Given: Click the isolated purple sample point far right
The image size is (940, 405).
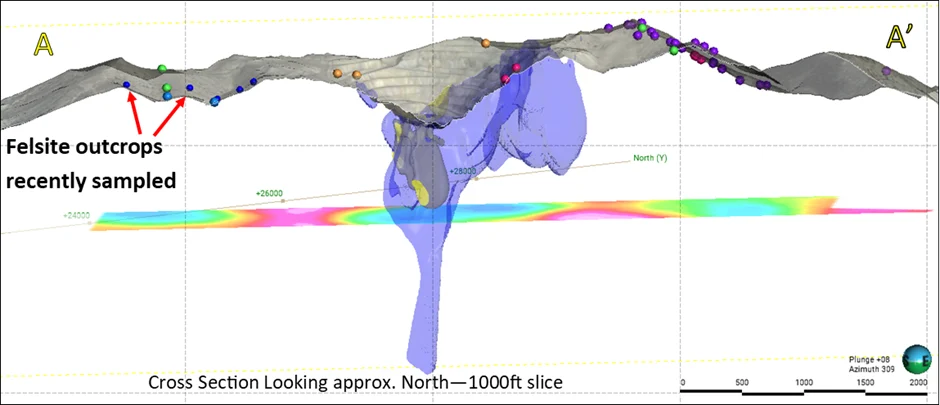Looking at the screenshot, I should click(886, 71).
